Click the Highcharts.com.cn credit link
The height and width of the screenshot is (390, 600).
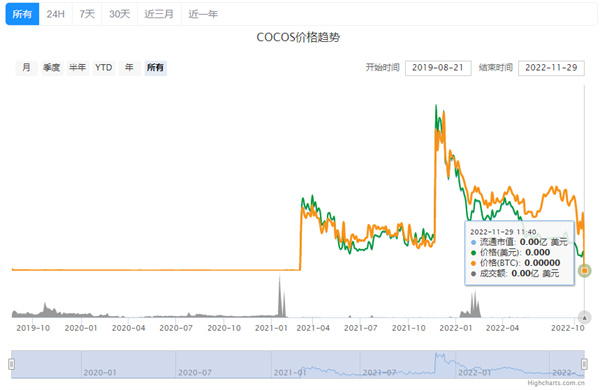tap(556, 383)
